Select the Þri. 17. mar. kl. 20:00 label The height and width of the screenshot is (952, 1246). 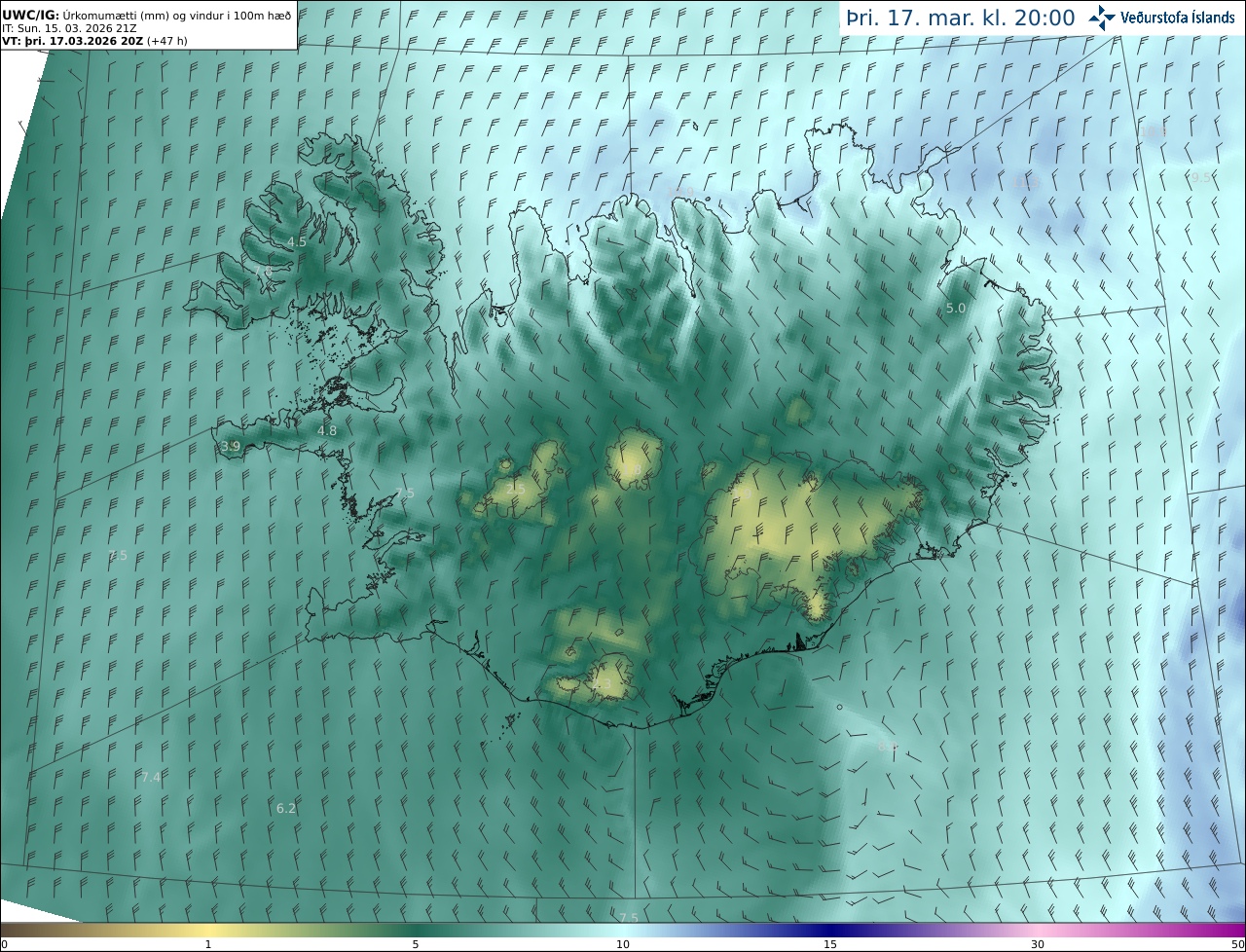(961, 18)
